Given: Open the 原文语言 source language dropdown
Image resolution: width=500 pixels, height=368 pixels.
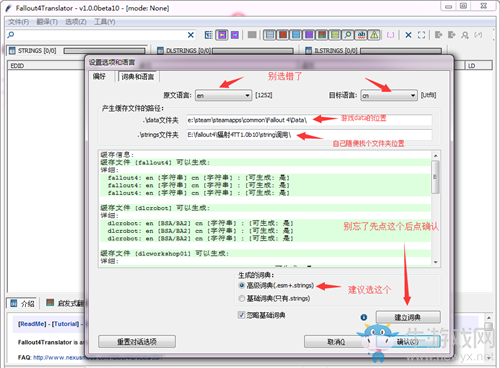Looking at the screenshot, I should [x=223, y=96].
